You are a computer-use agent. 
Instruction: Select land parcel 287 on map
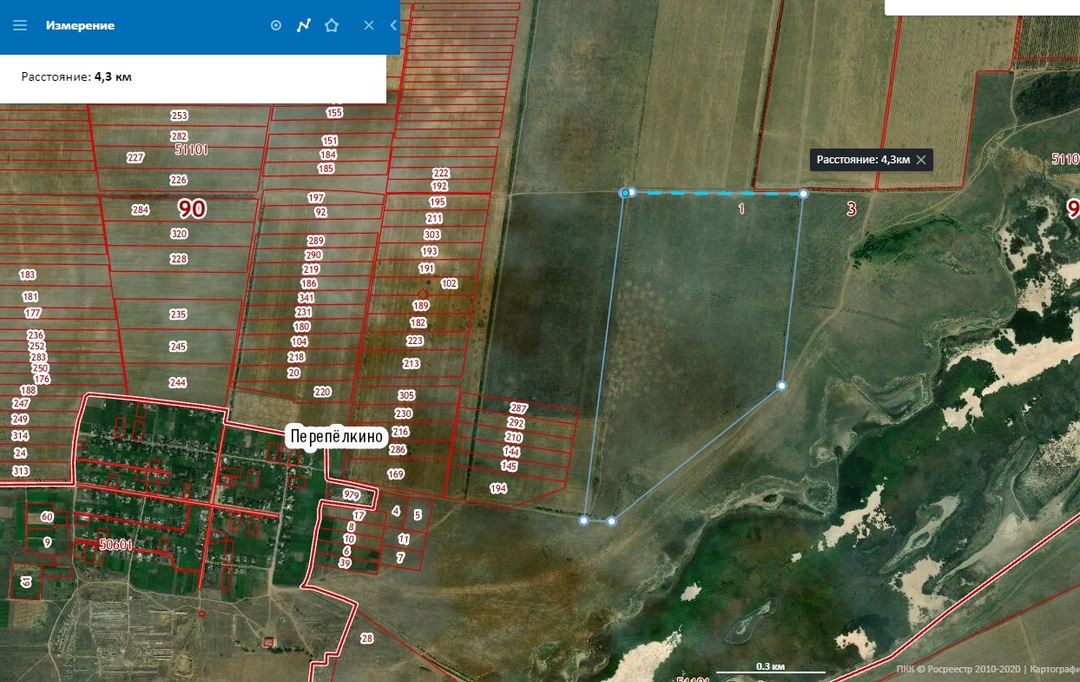pyautogui.click(x=517, y=408)
